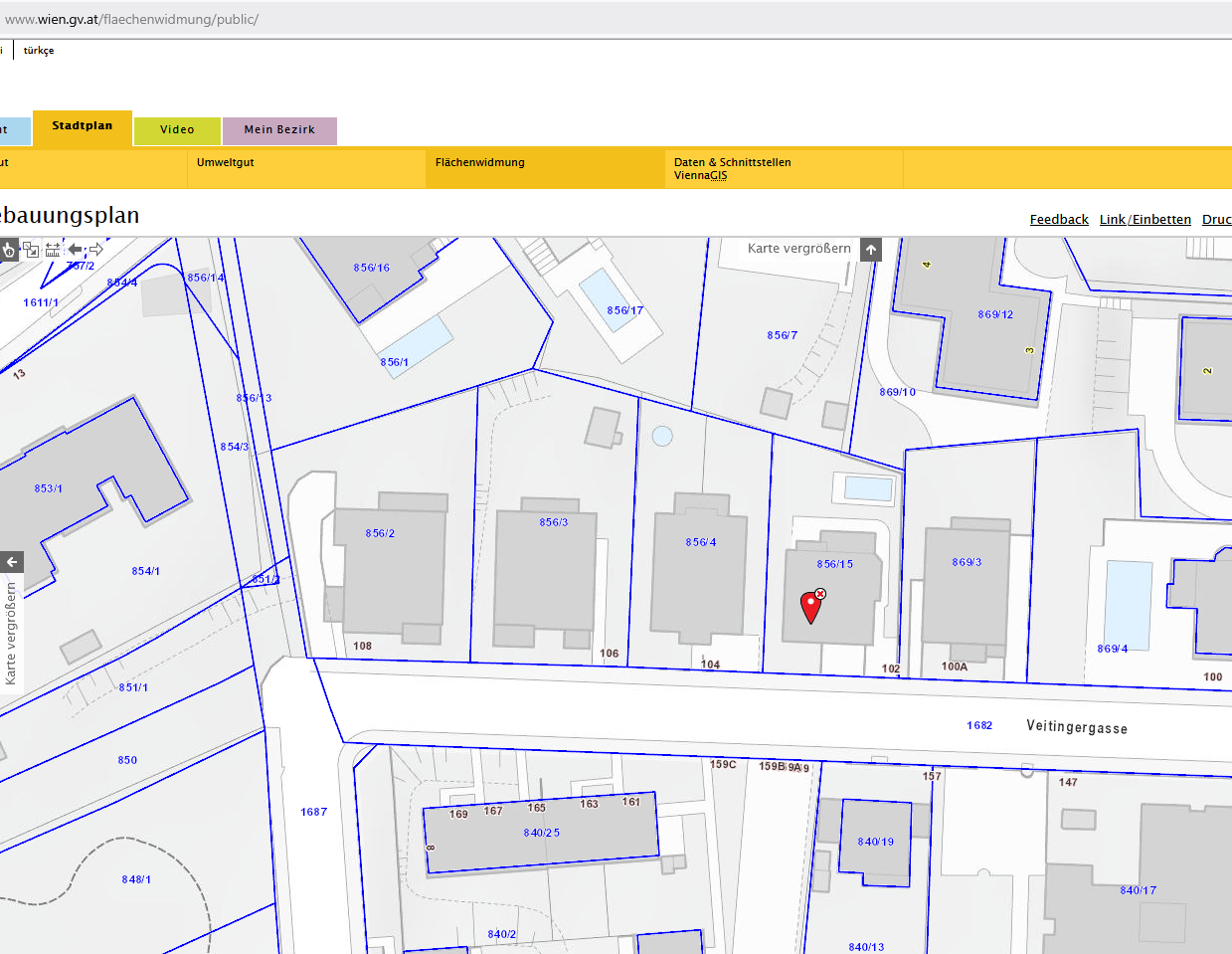
Task: Activate the zoom-to-rectangle tool
Action: tap(31, 250)
